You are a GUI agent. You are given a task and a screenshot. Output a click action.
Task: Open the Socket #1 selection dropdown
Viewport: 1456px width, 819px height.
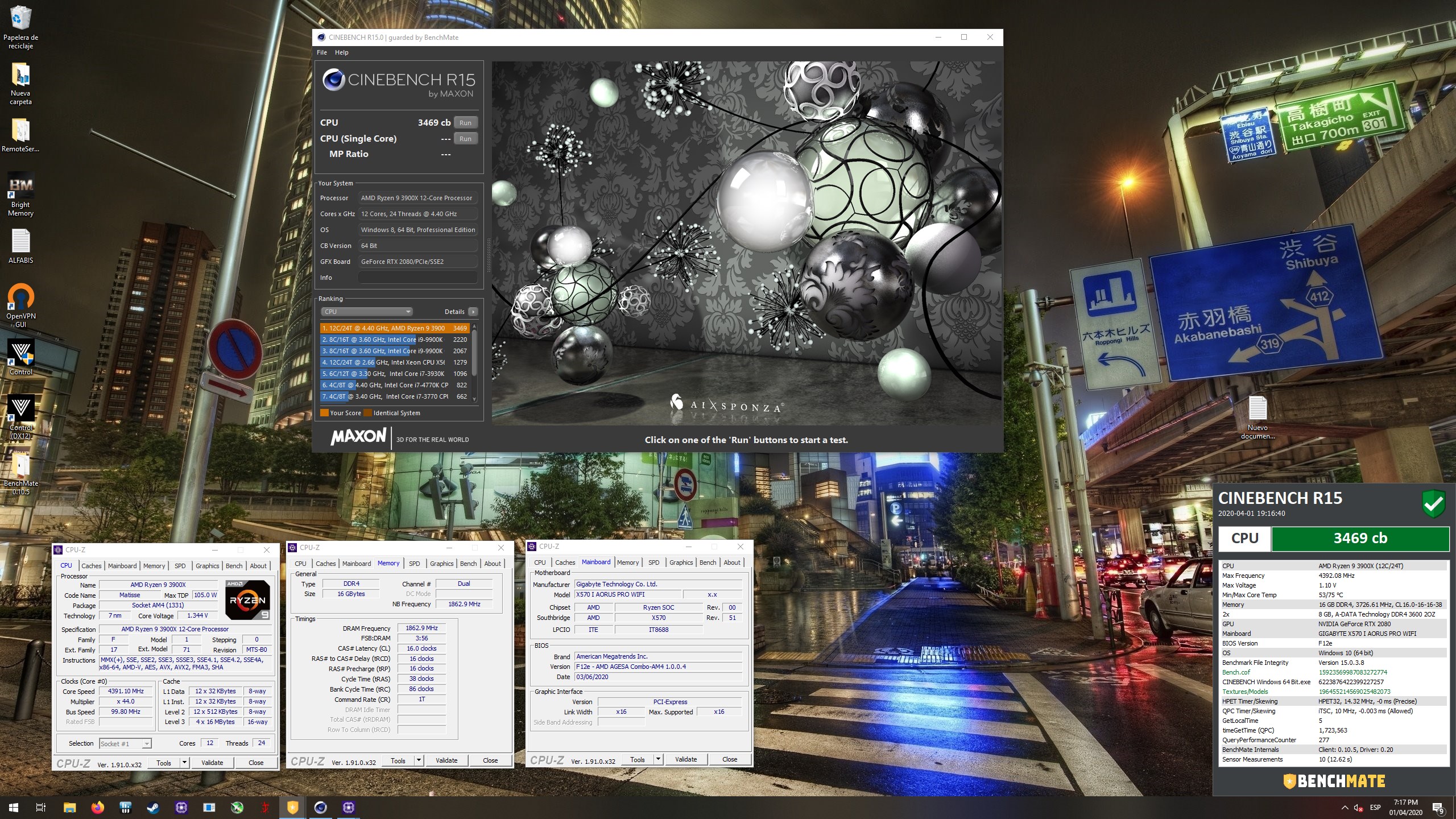click(x=125, y=743)
